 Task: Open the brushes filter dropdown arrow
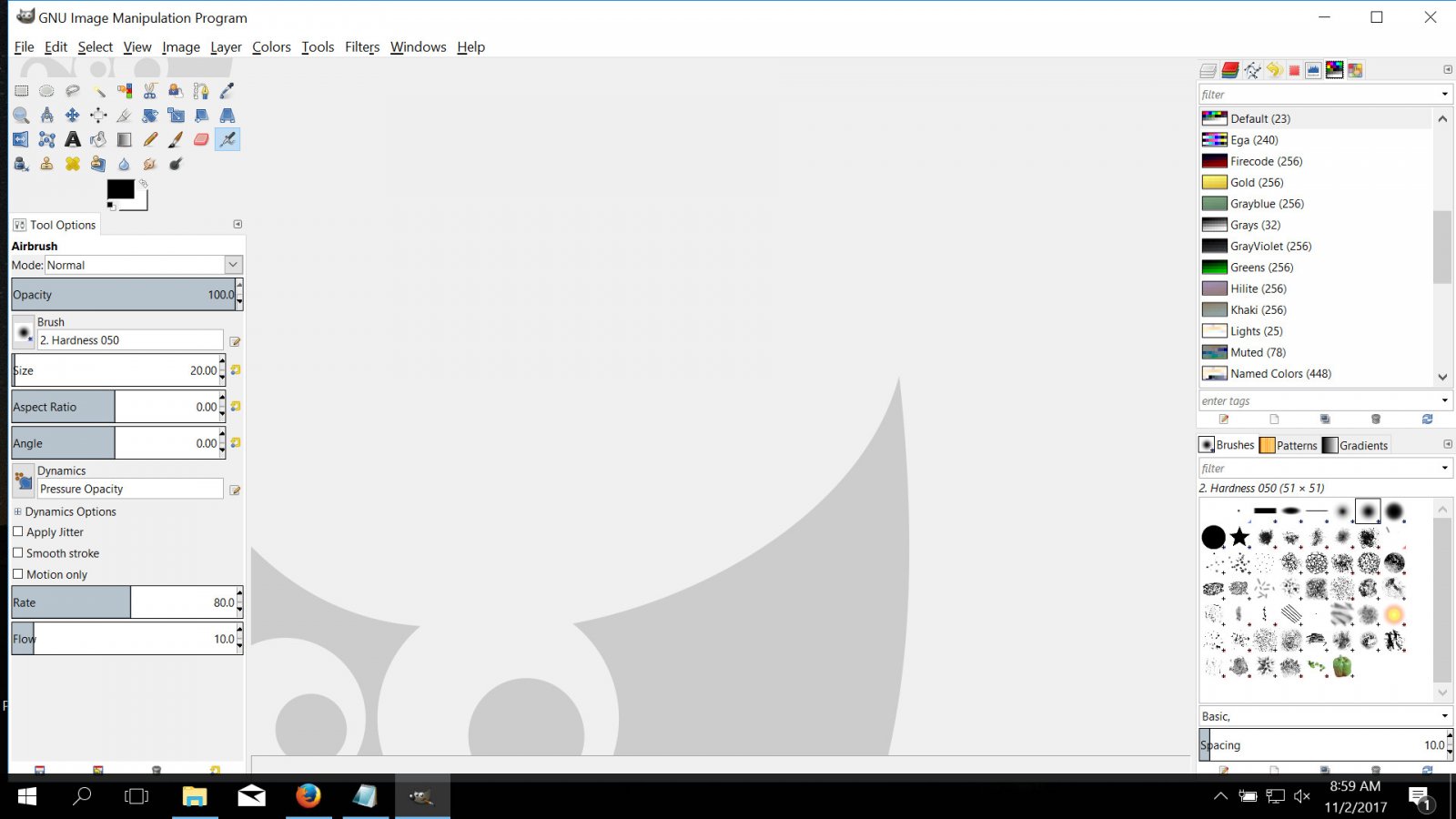(1444, 468)
